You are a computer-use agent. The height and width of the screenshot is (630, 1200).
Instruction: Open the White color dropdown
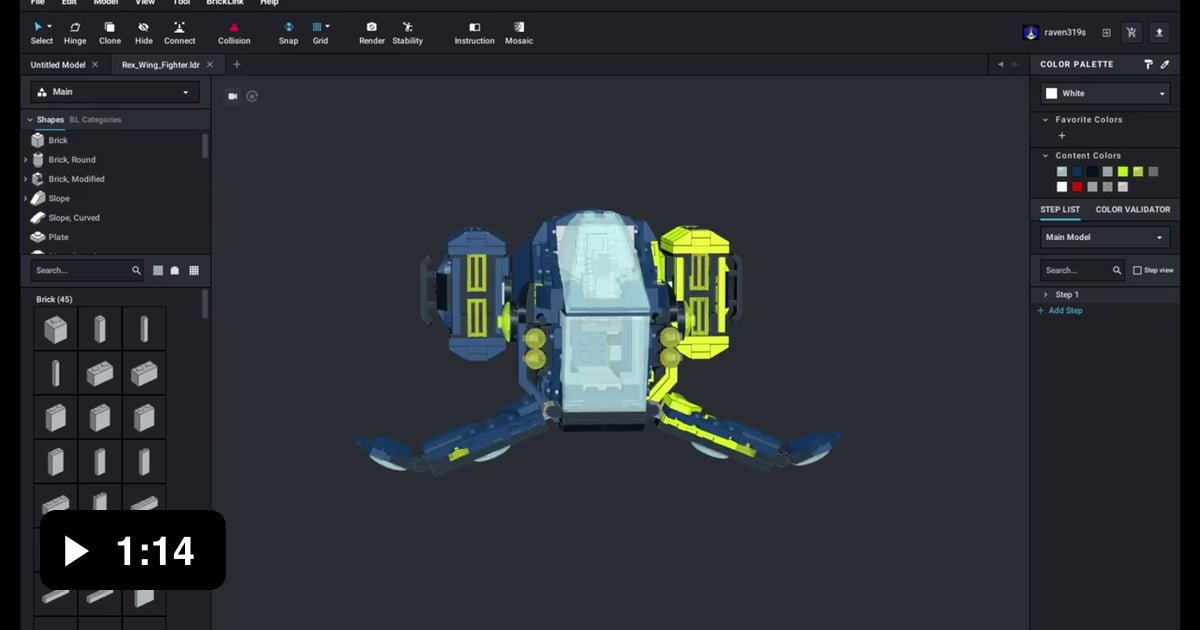point(1105,93)
